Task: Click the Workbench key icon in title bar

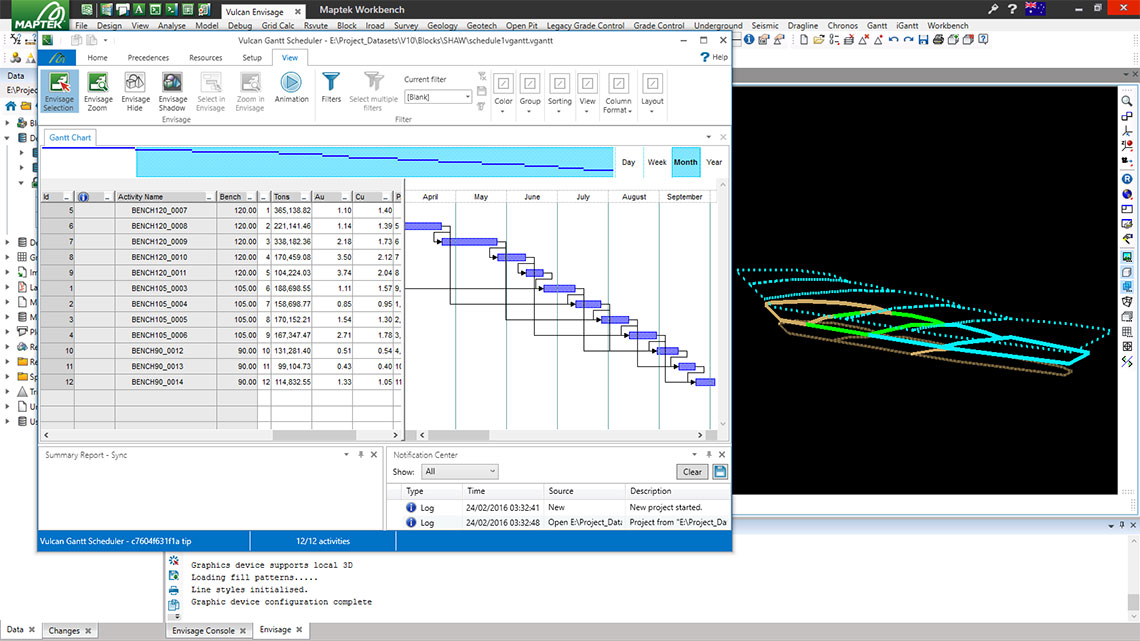Action: [x=993, y=9]
